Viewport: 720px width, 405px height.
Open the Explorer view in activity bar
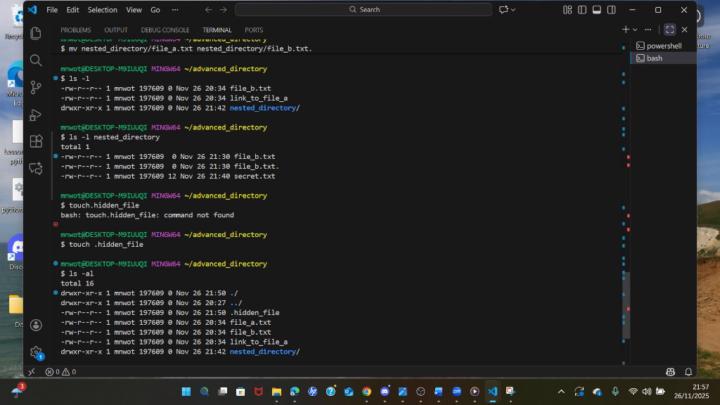[x=36, y=33]
